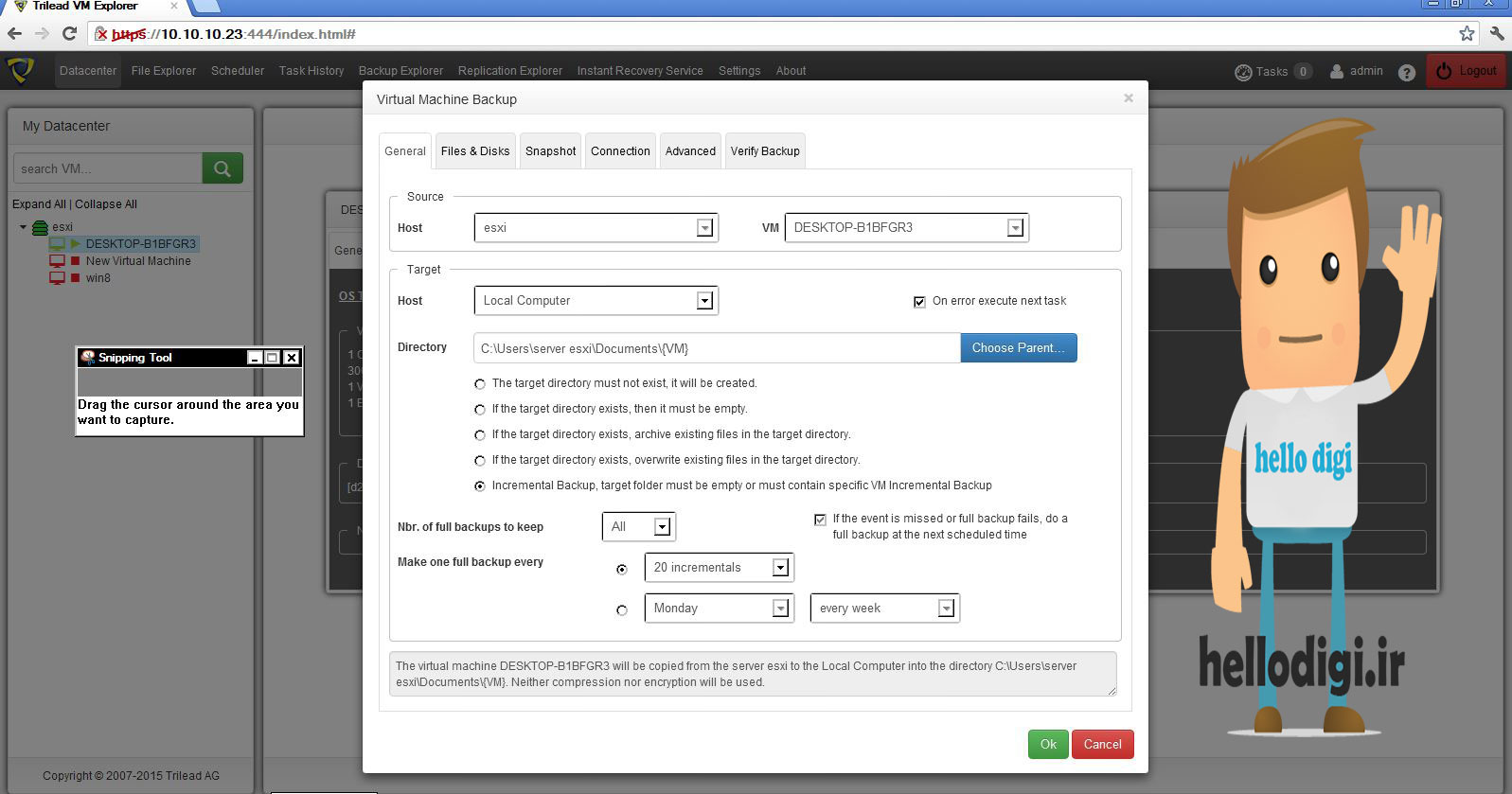Open the File Explorer menu
This screenshot has height=794, width=1512.
pyautogui.click(x=164, y=71)
